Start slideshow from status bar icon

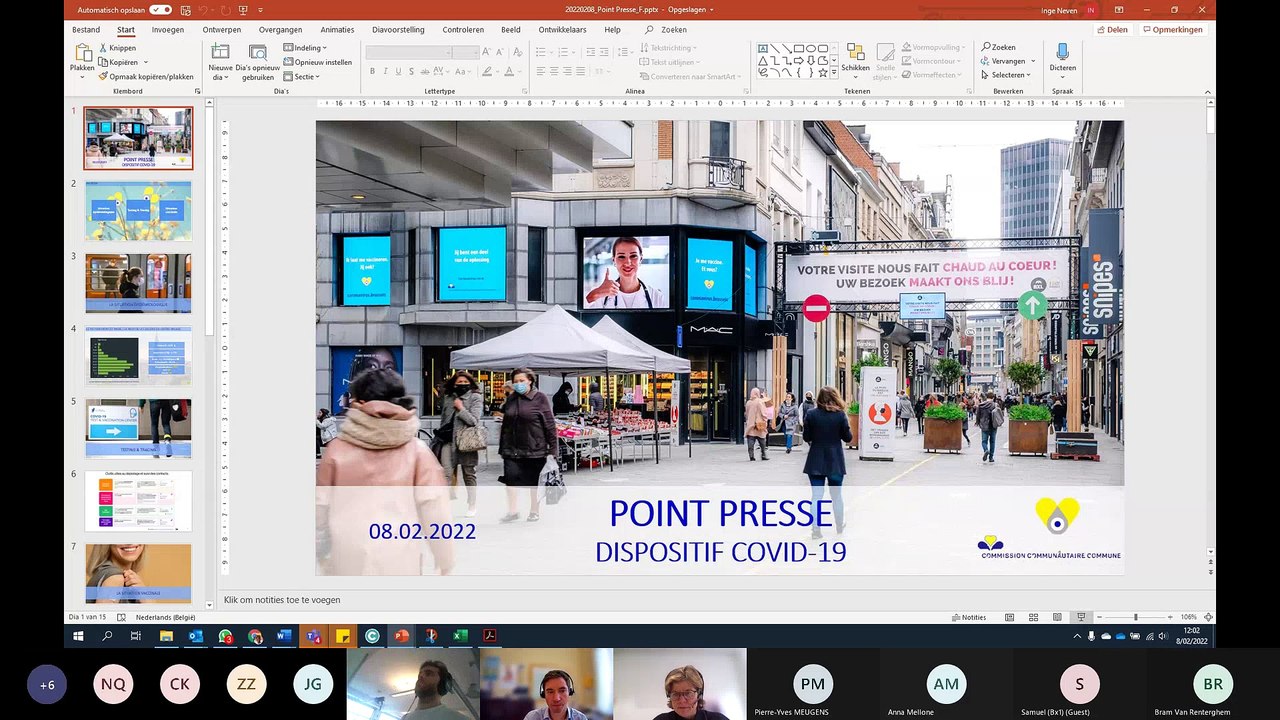point(1081,617)
